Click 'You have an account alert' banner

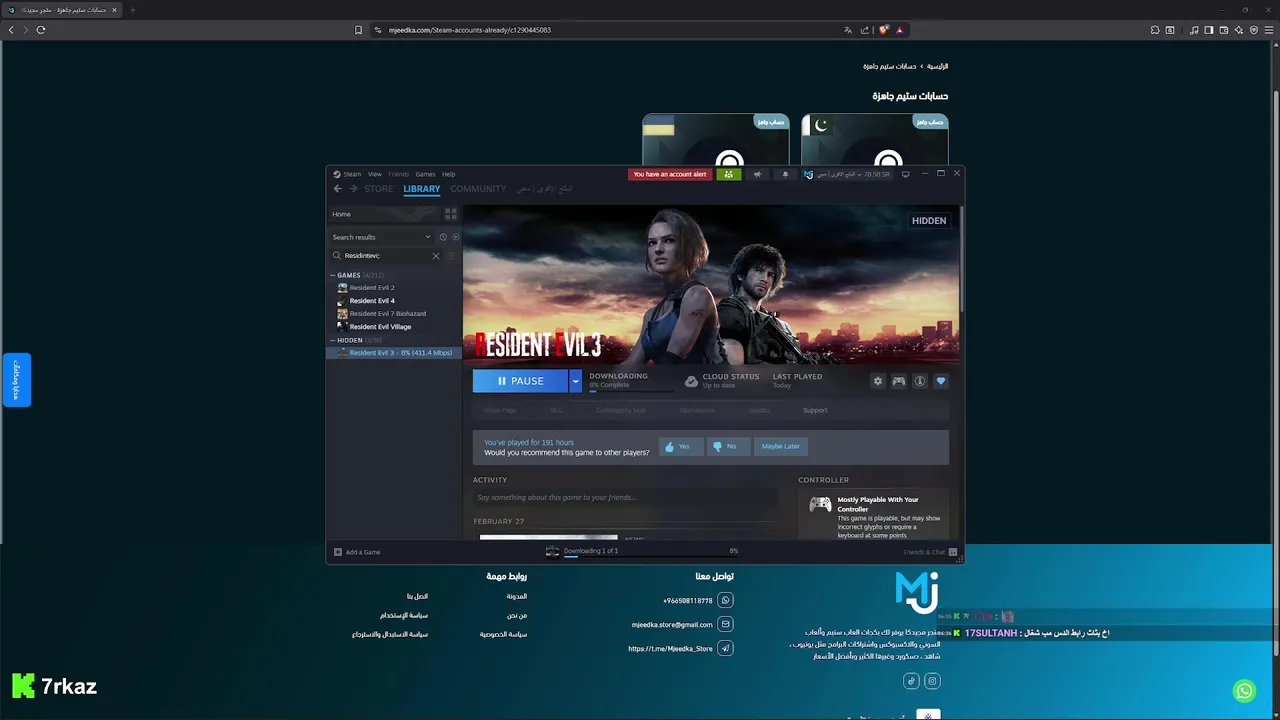point(670,174)
